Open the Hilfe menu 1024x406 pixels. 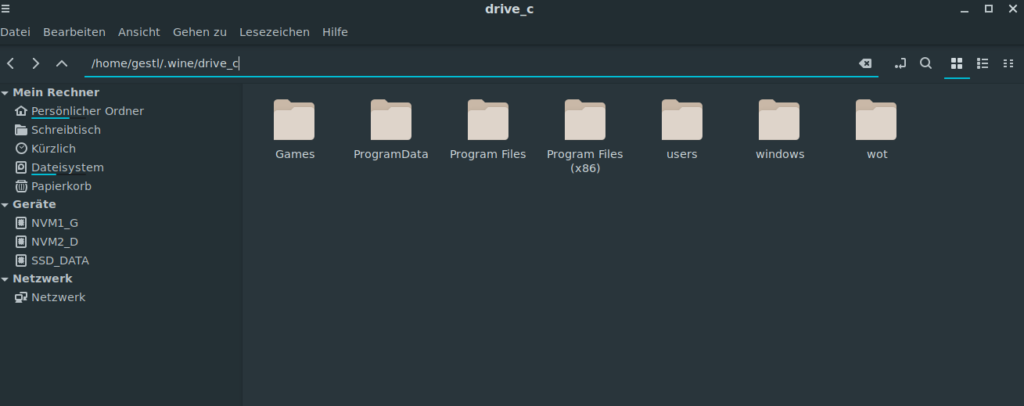[x=335, y=32]
